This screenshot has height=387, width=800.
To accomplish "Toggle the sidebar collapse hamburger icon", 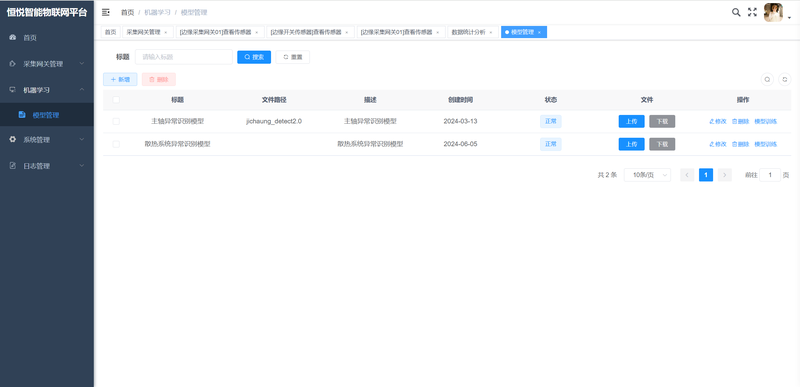I will coord(106,12).
